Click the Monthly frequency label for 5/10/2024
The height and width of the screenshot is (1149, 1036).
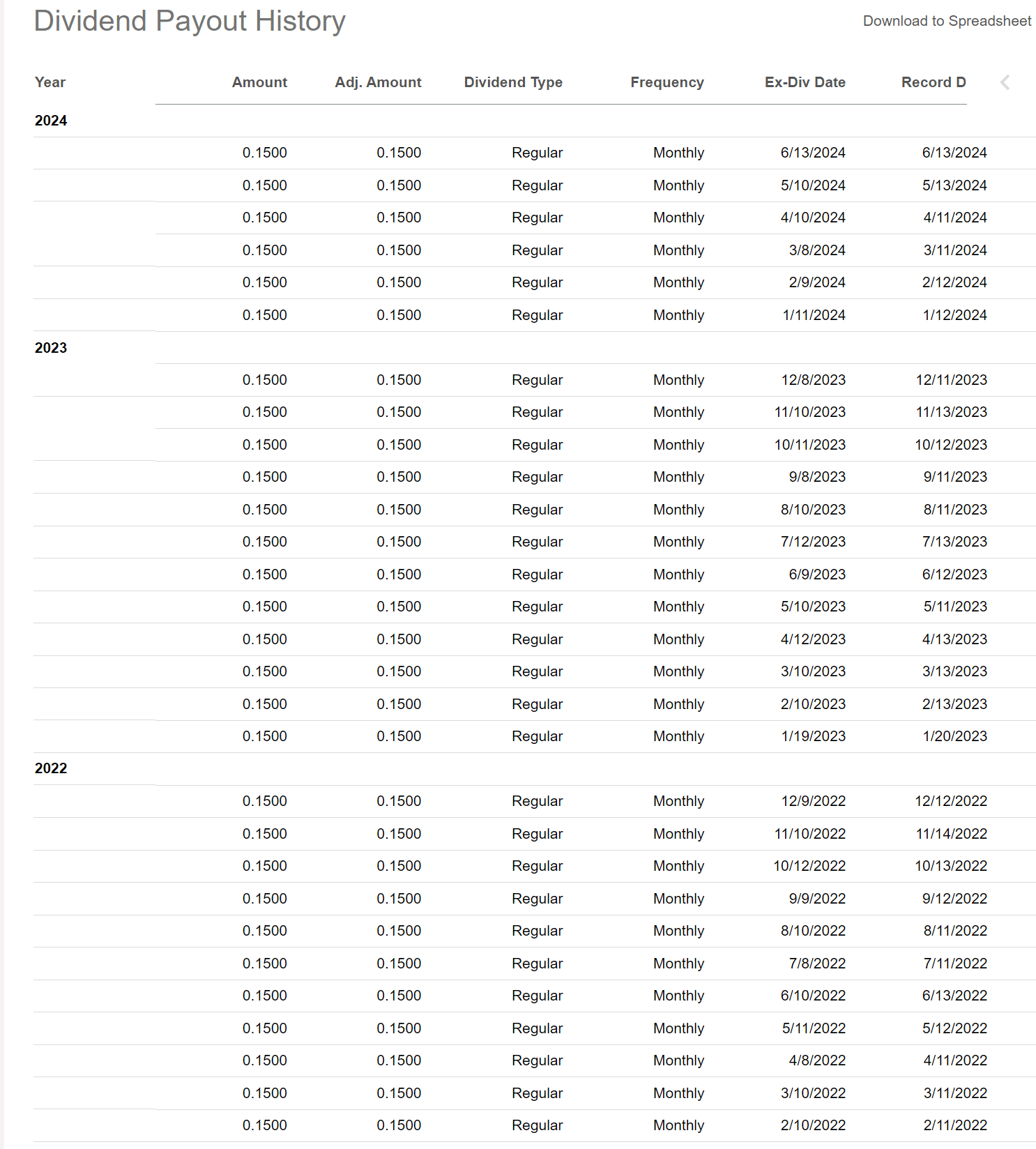(678, 185)
